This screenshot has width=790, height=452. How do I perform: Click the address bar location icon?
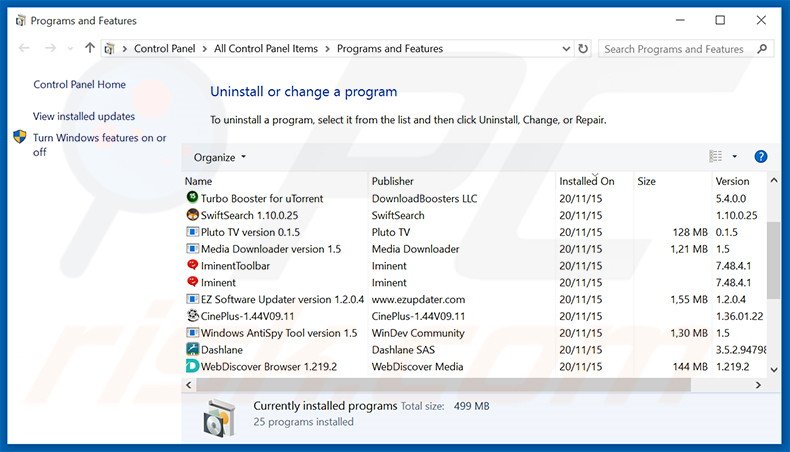[109, 49]
